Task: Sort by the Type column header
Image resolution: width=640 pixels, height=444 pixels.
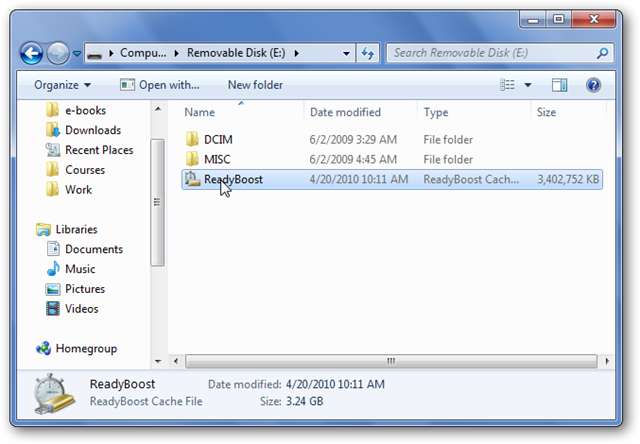Action: 436,113
